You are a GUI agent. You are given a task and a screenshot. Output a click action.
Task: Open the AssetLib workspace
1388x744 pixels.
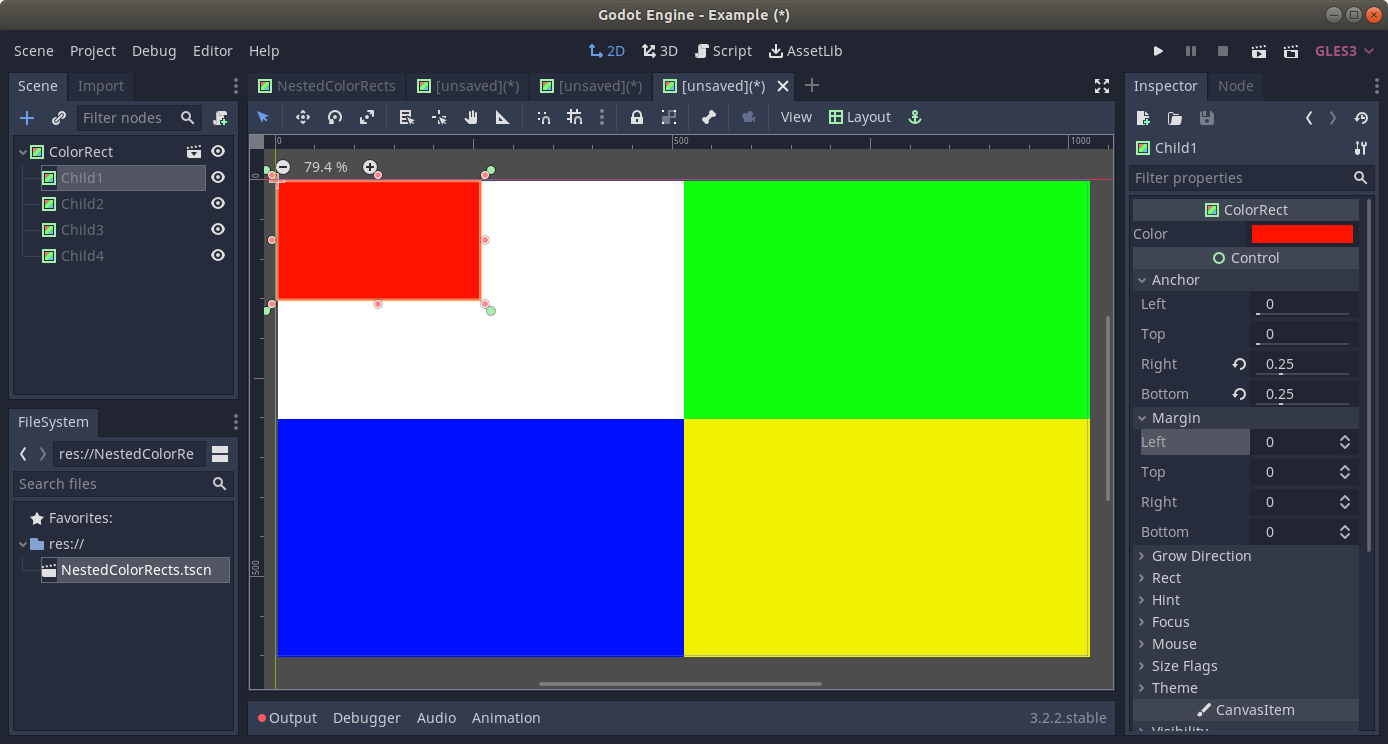[805, 51]
